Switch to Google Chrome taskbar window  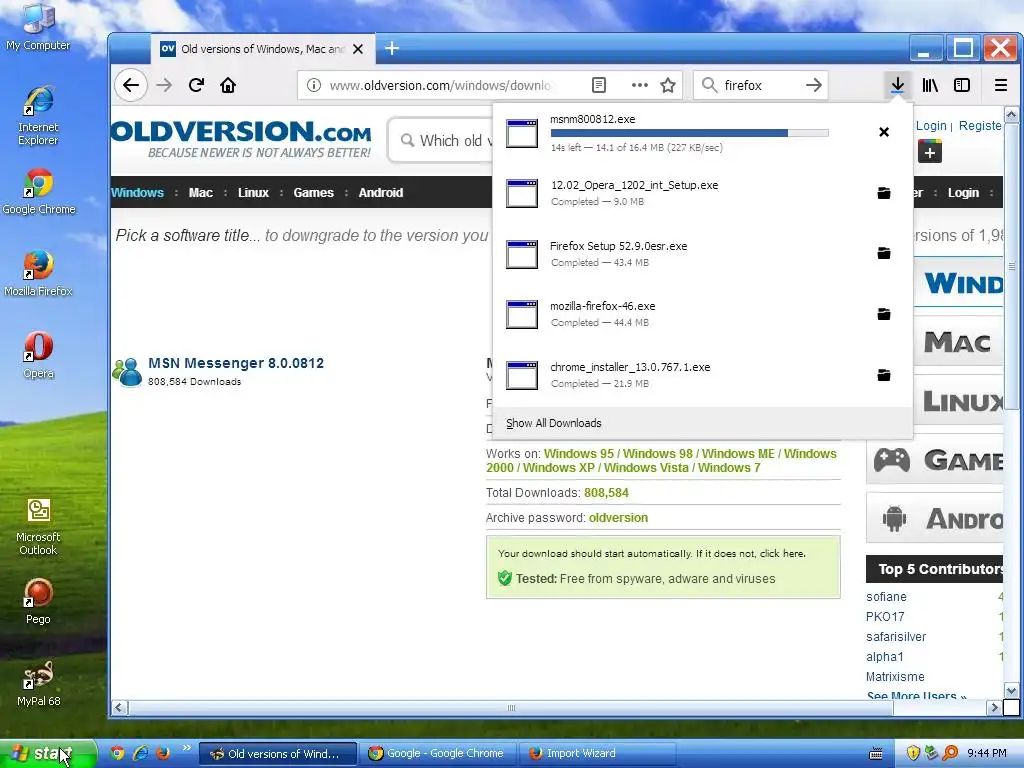tap(438, 754)
